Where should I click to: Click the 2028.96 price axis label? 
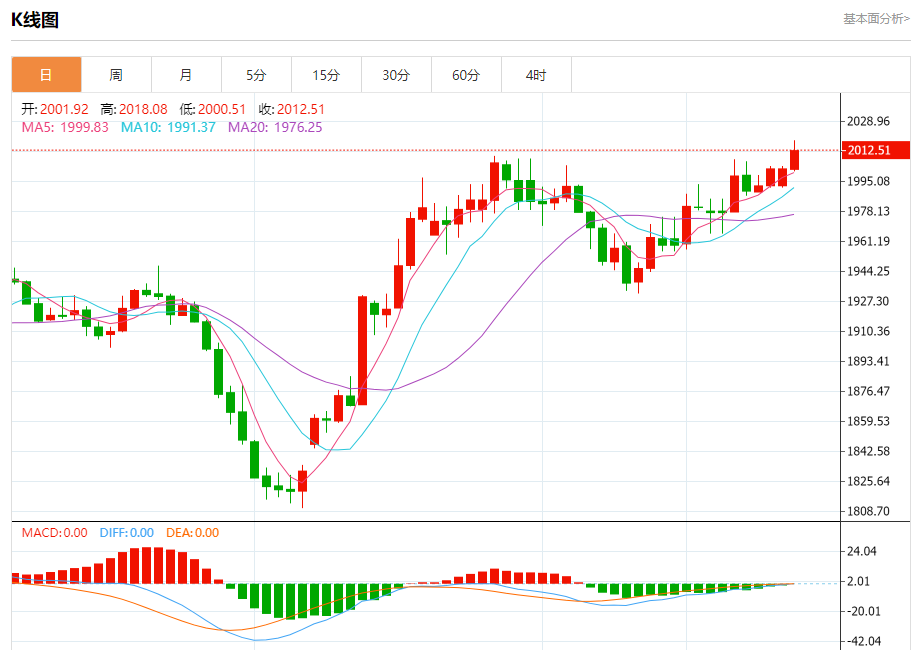868,121
